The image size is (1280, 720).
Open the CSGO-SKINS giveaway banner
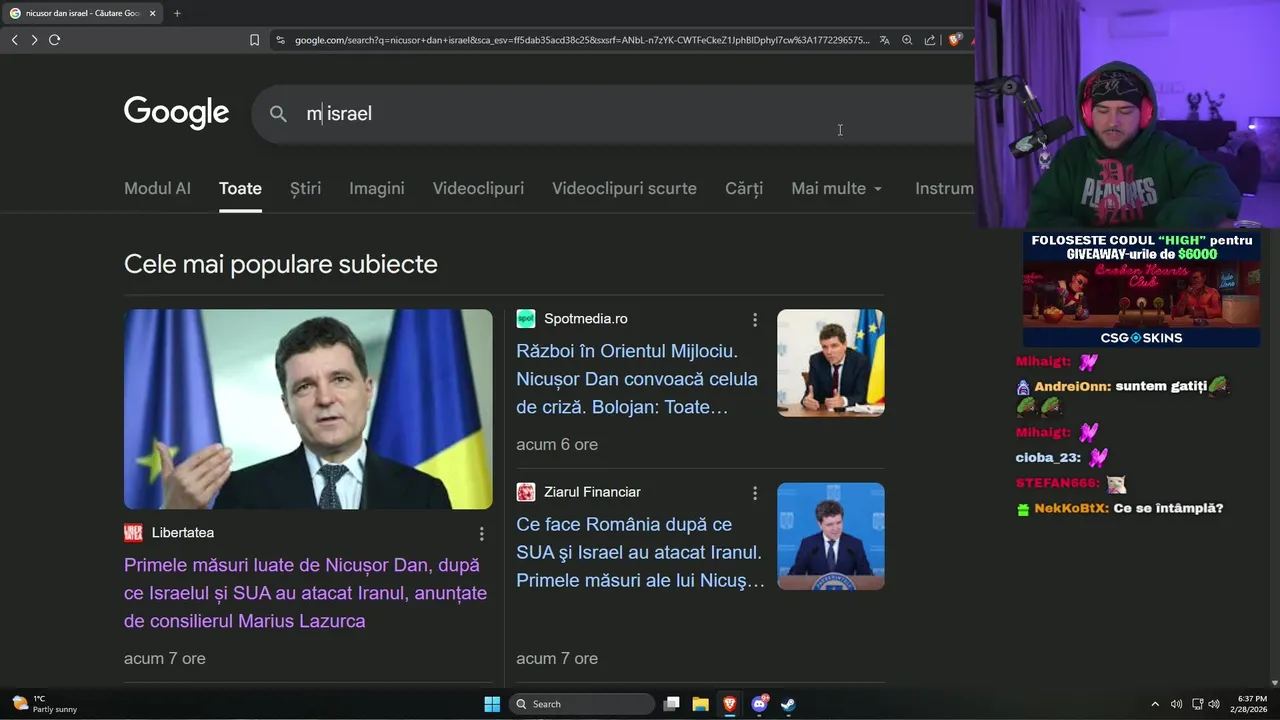click(x=1141, y=289)
